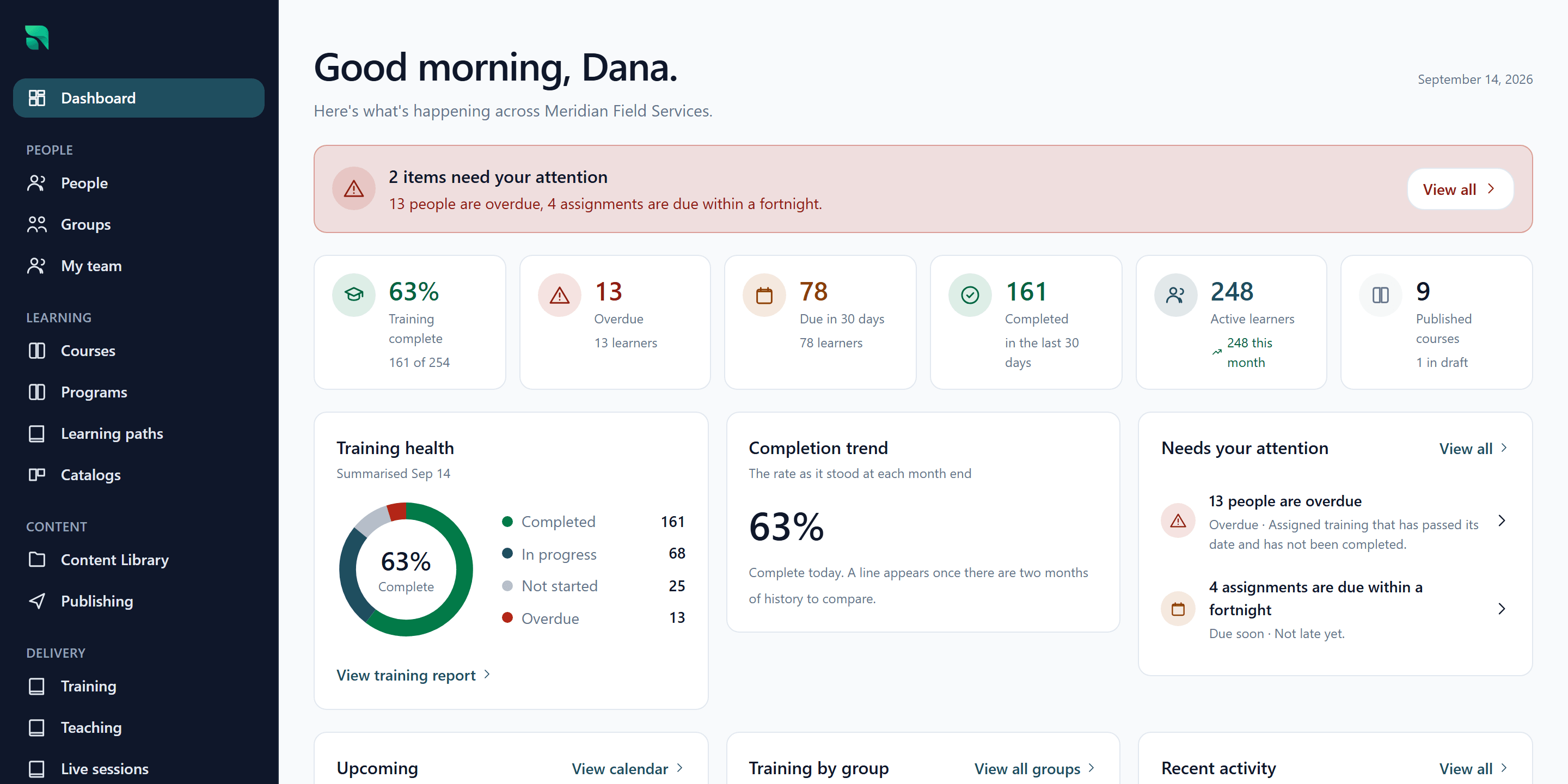Open the View training report link
The height and width of the screenshot is (784, 1568).
(413, 675)
